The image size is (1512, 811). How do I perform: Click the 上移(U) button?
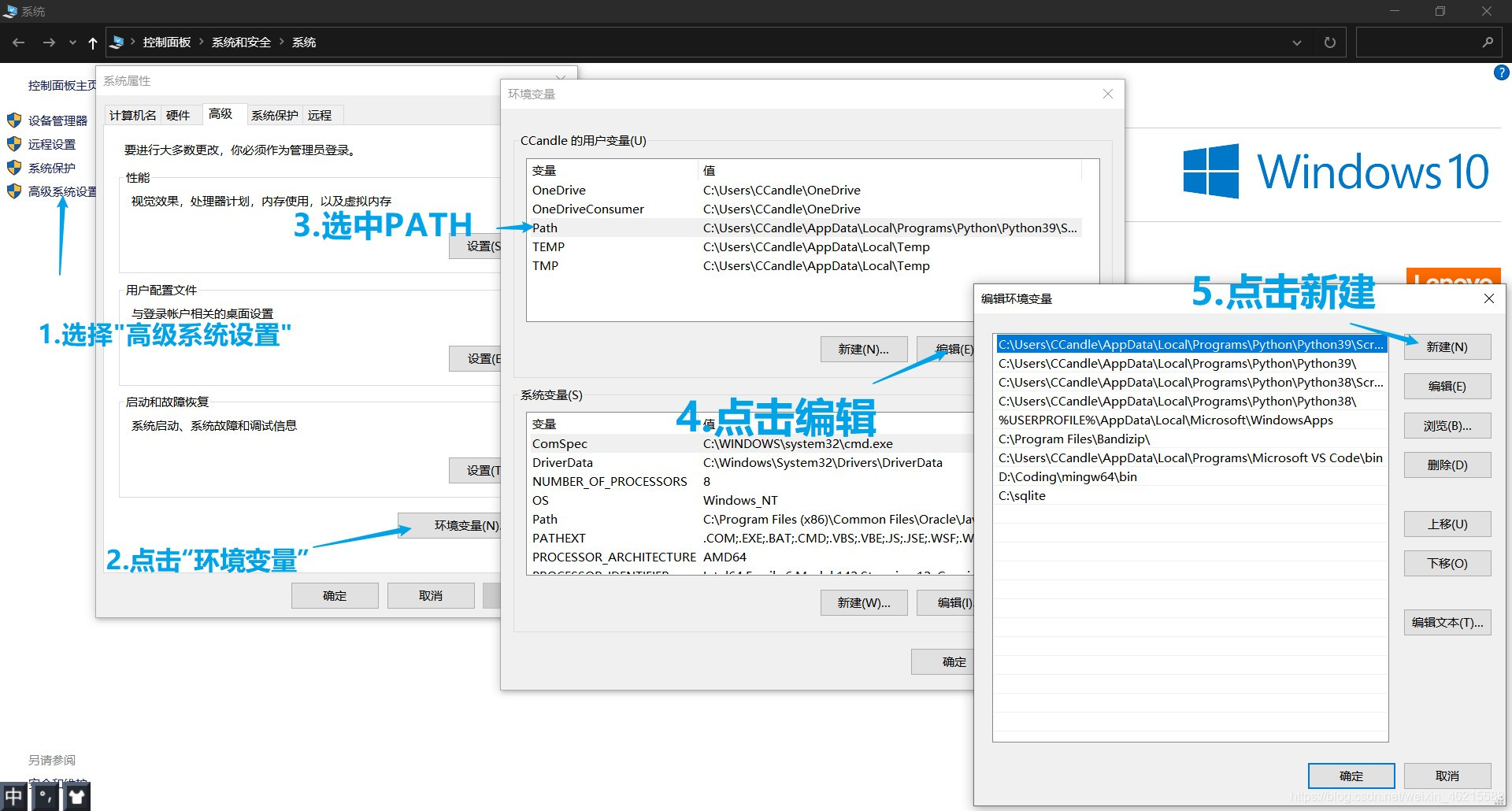[1447, 524]
